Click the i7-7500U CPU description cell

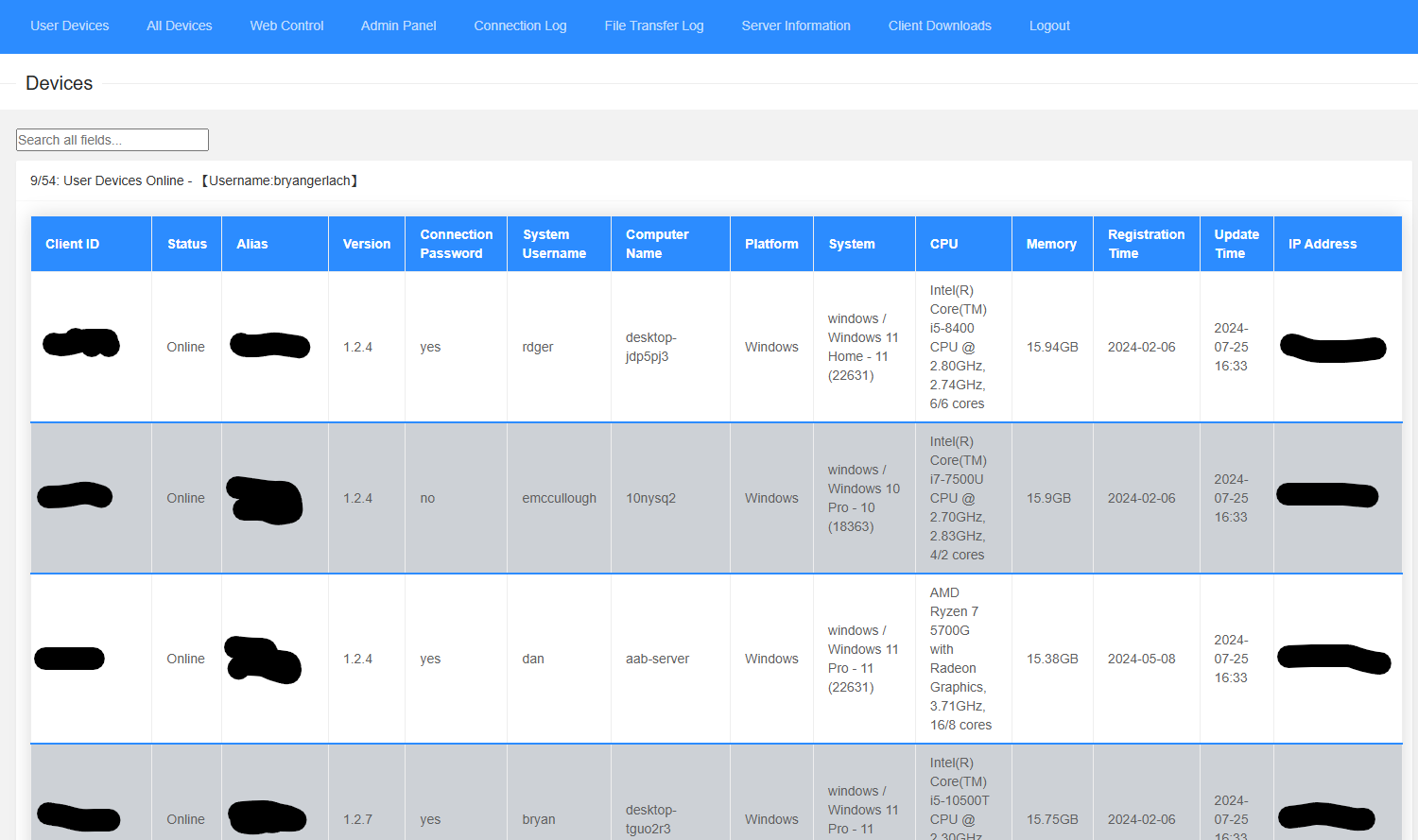959,498
